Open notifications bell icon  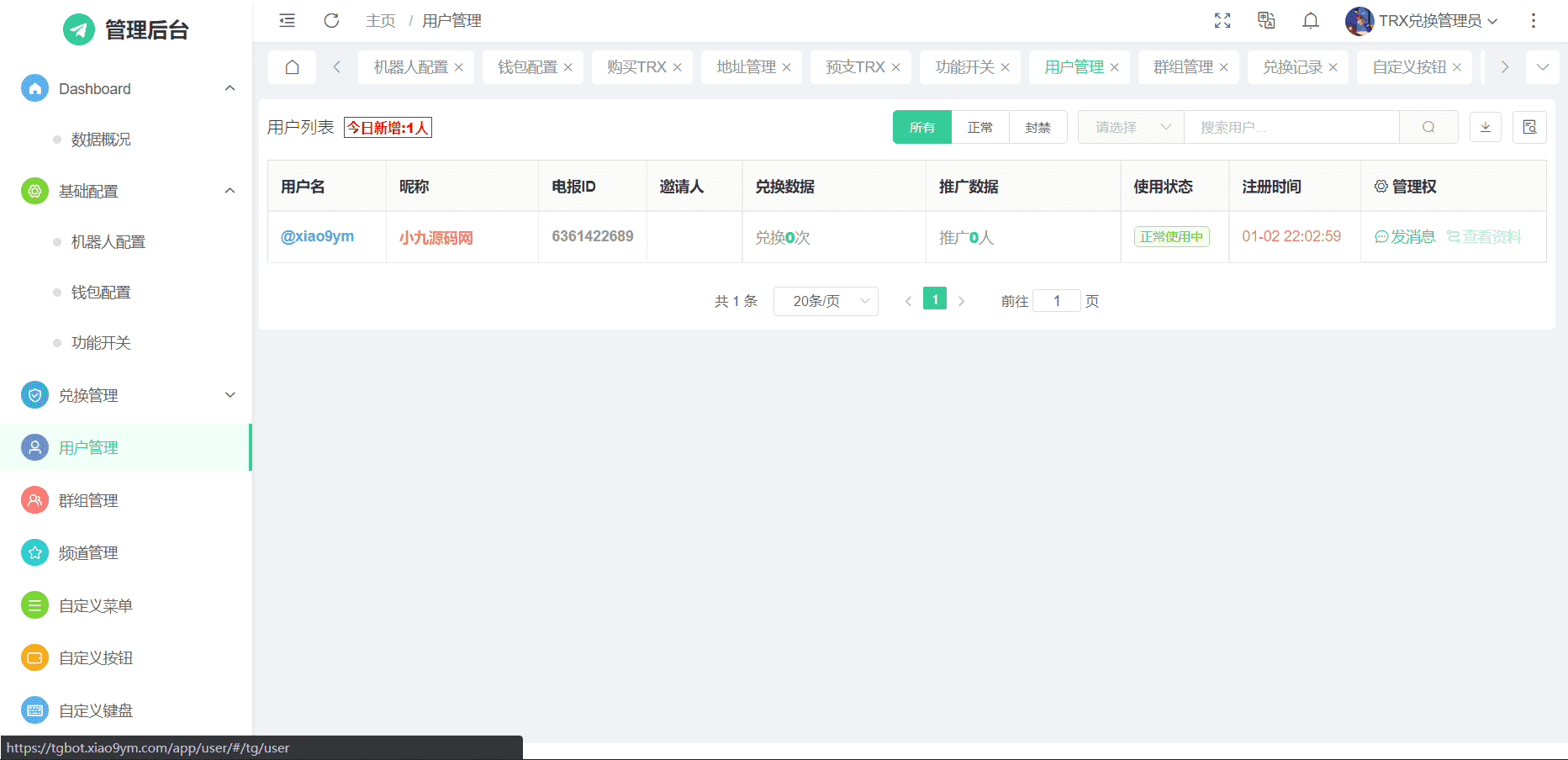click(1310, 21)
